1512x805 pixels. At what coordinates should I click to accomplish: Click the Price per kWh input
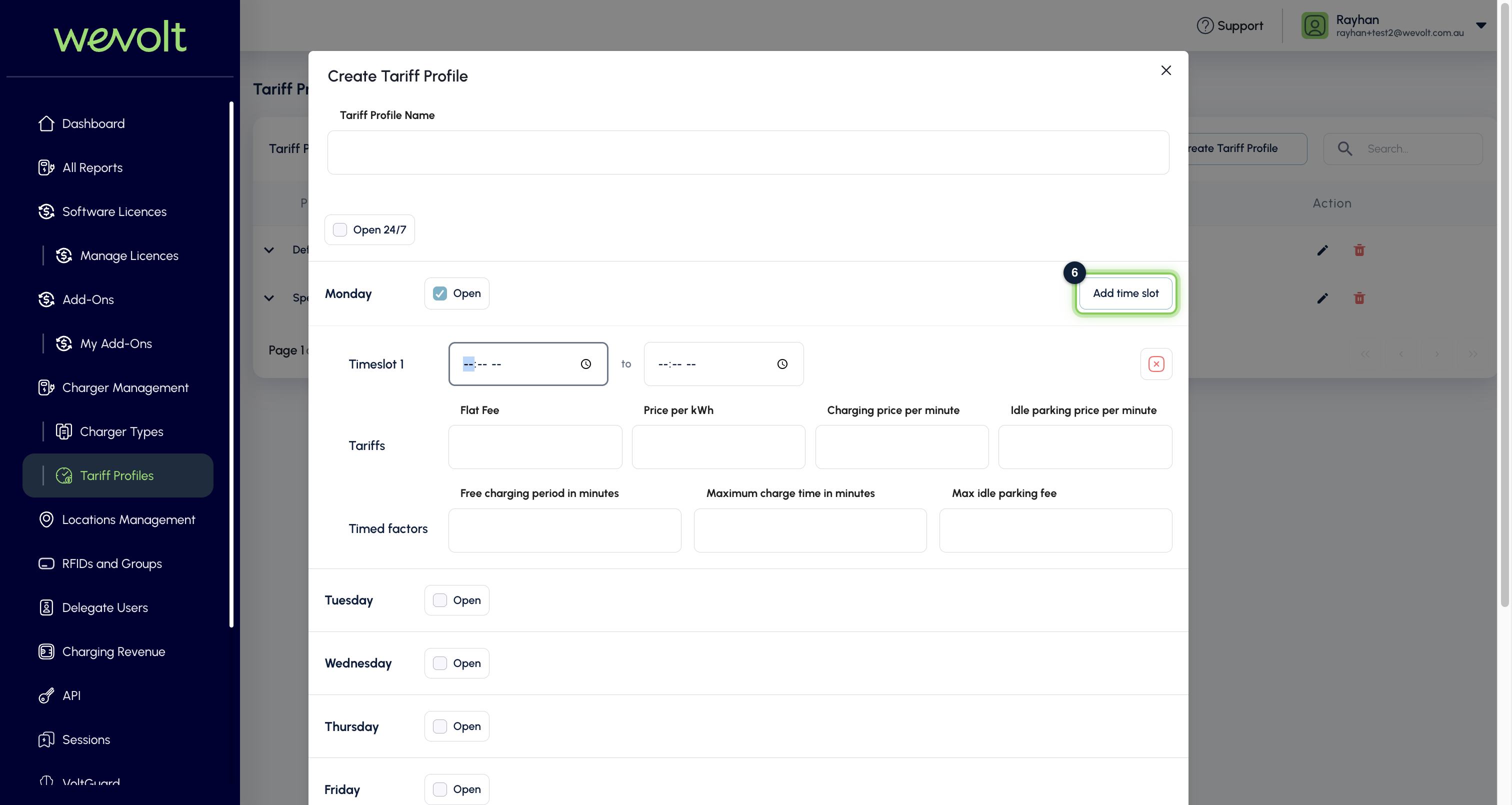coord(718,447)
